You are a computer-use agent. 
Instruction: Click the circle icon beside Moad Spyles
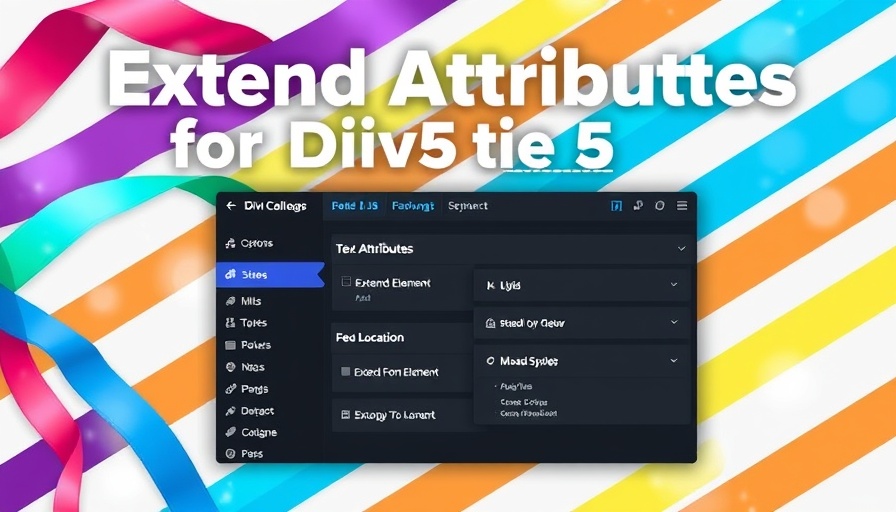[x=490, y=361]
